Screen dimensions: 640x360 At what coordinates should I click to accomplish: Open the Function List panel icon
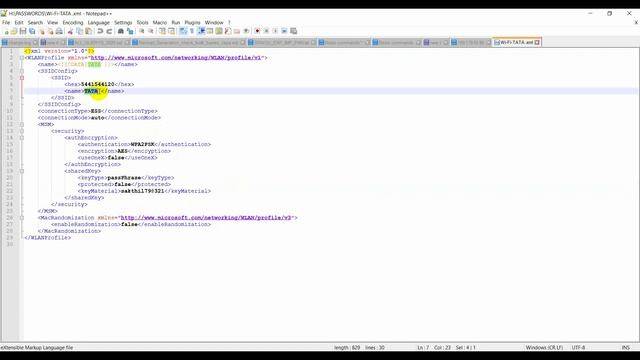228,31
